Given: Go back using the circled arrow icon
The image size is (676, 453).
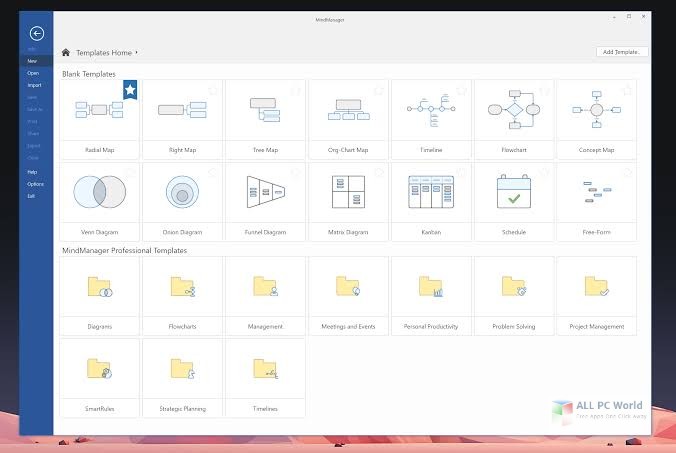Looking at the screenshot, I should [x=37, y=33].
